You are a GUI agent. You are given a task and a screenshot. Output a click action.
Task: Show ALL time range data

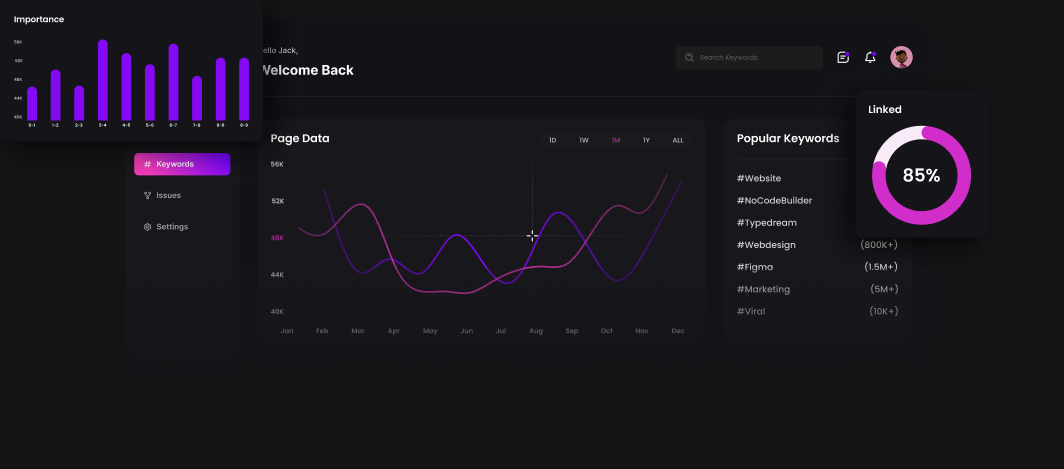click(x=678, y=140)
